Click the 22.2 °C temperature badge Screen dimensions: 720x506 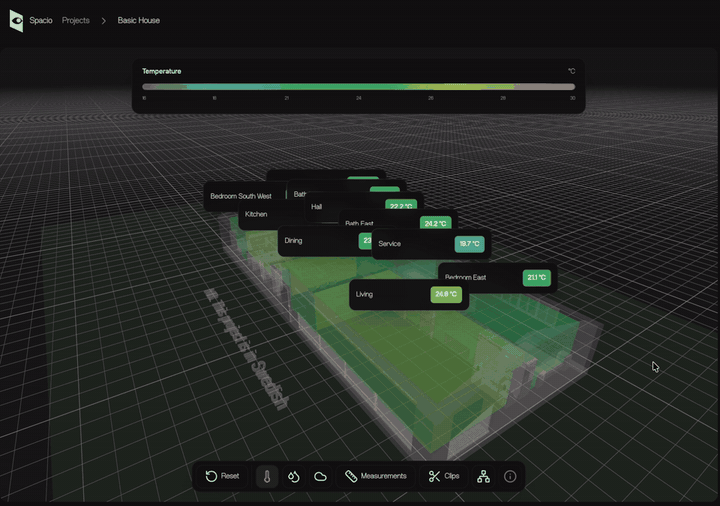pyautogui.click(x=401, y=206)
